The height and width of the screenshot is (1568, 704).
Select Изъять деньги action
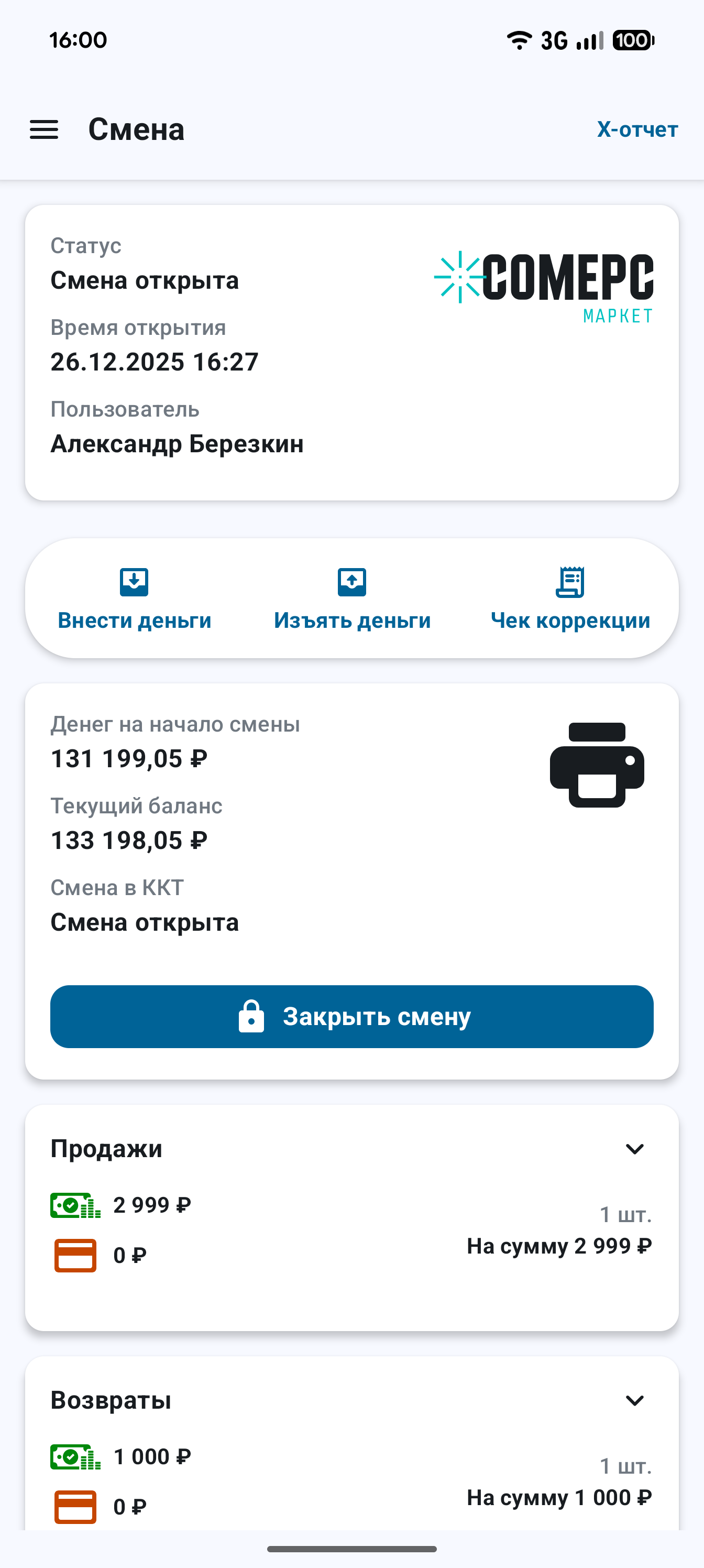pyautogui.click(x=351, y=620)
